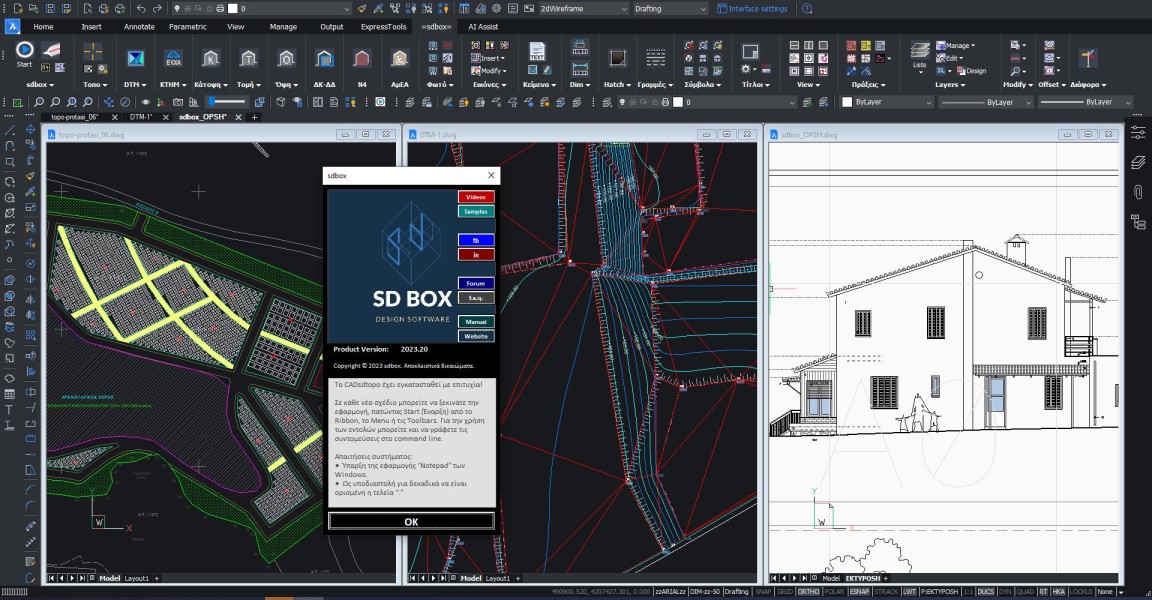Screen dimensions: 1152x600
Task: Click the N4 red building icon
Action: pyautogui.click(x=361, y=59)
